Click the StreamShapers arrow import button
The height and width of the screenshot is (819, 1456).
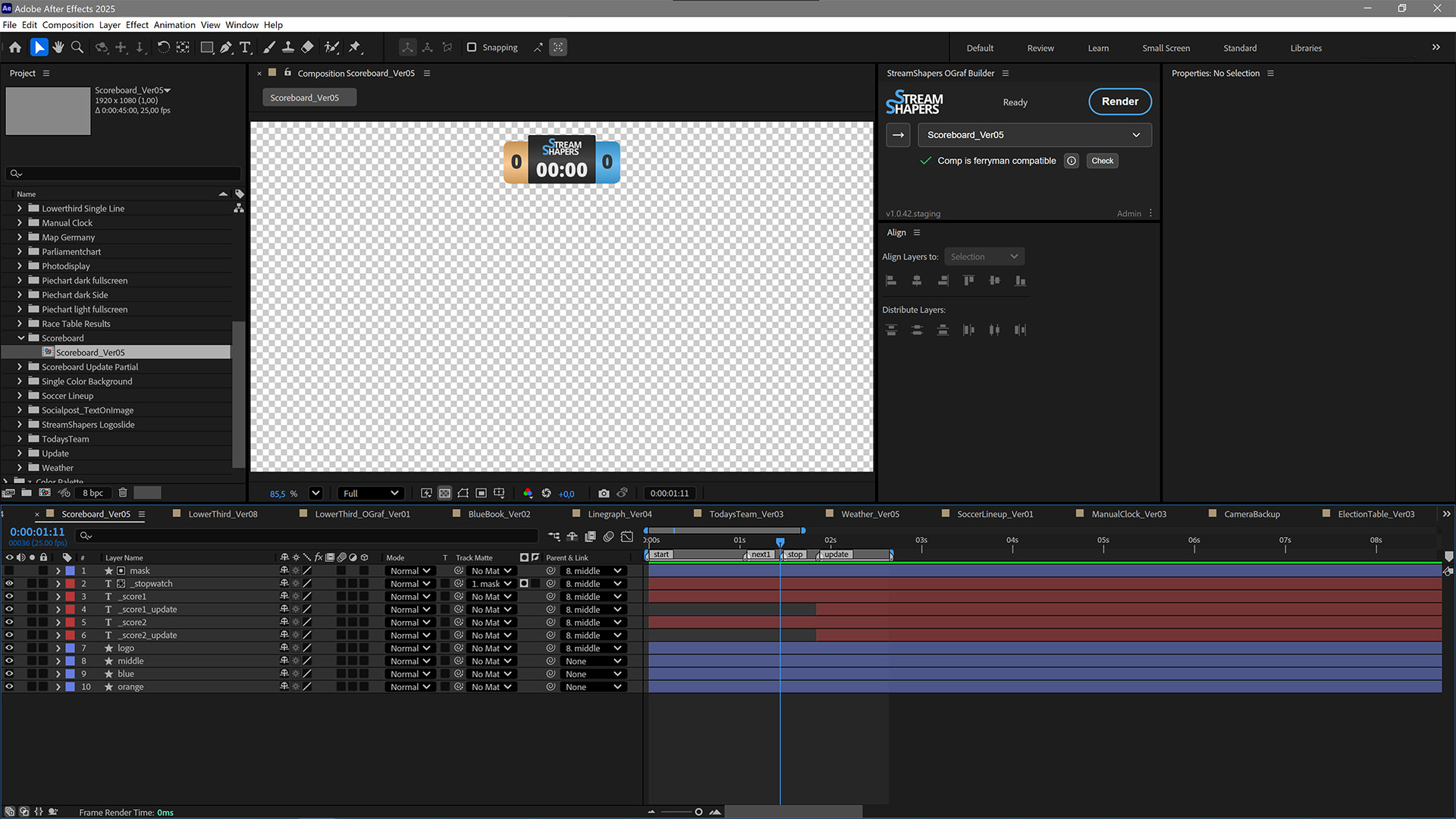click(x=899, y=135)
